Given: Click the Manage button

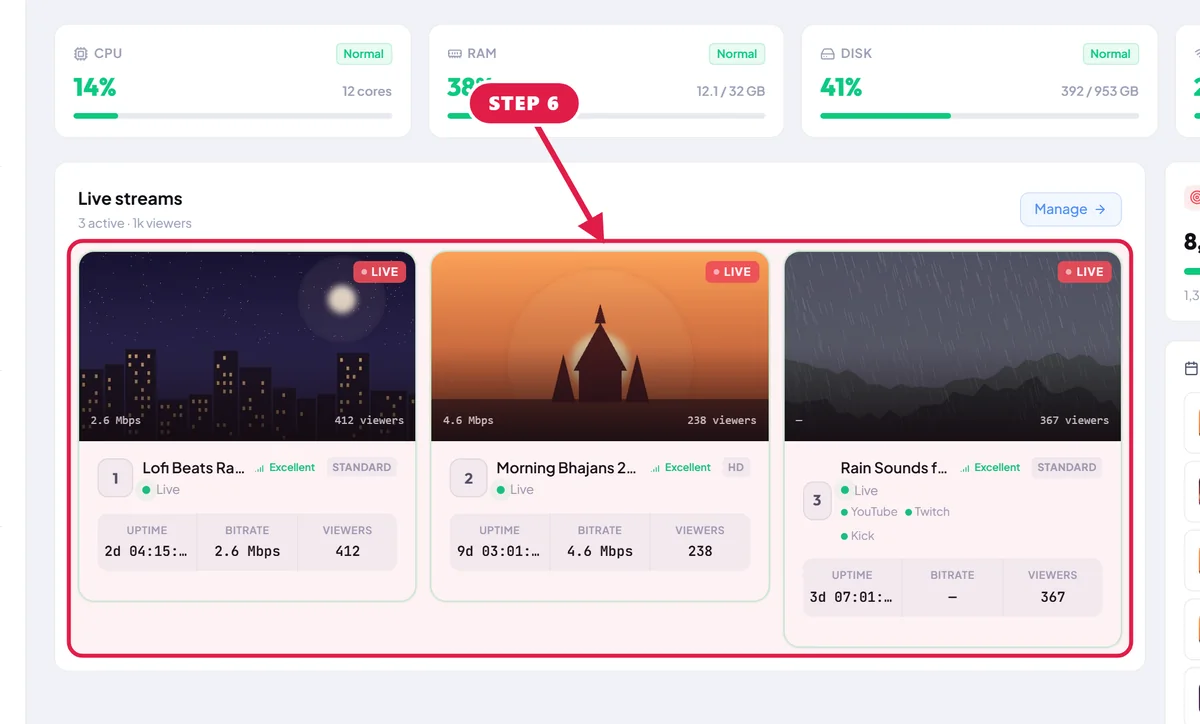Looking at the screenshot, I should pos(1071,209).
